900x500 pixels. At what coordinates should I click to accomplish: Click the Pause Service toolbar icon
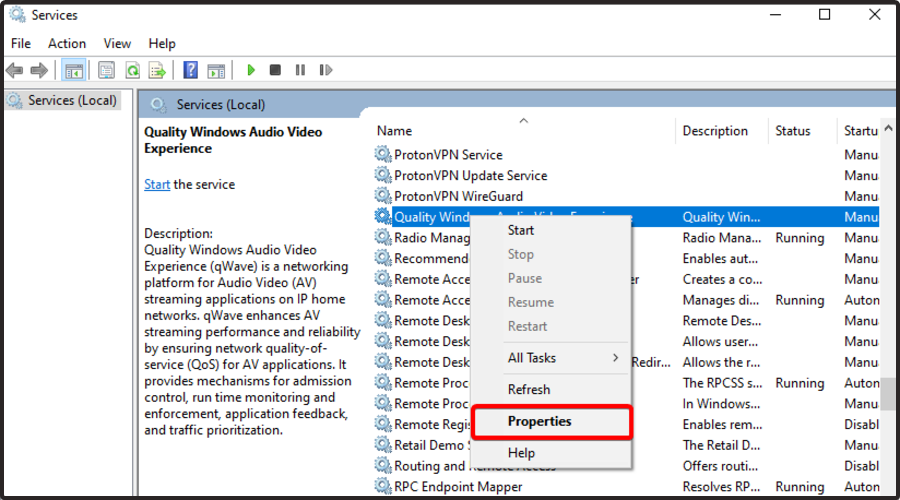coord(300,70)
